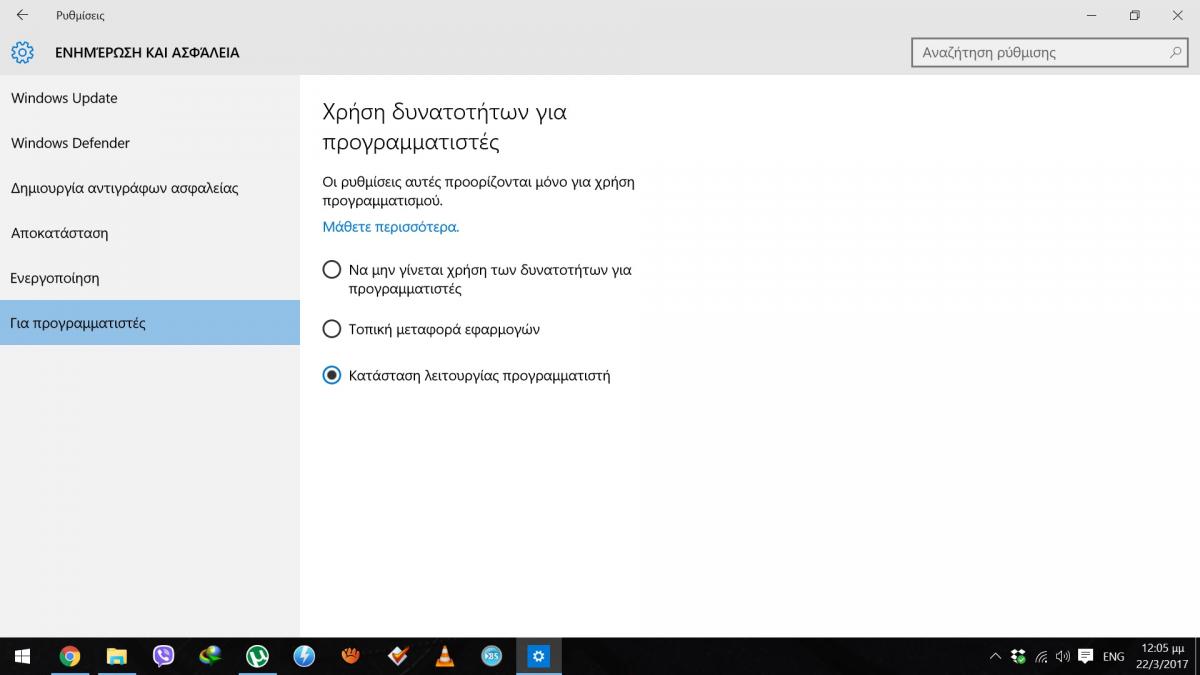The width and height of the screenshot is (1200, 675).
Task: Open VLC media player from the taskbar
Action: pyautogui.click(x=445, y=656)
